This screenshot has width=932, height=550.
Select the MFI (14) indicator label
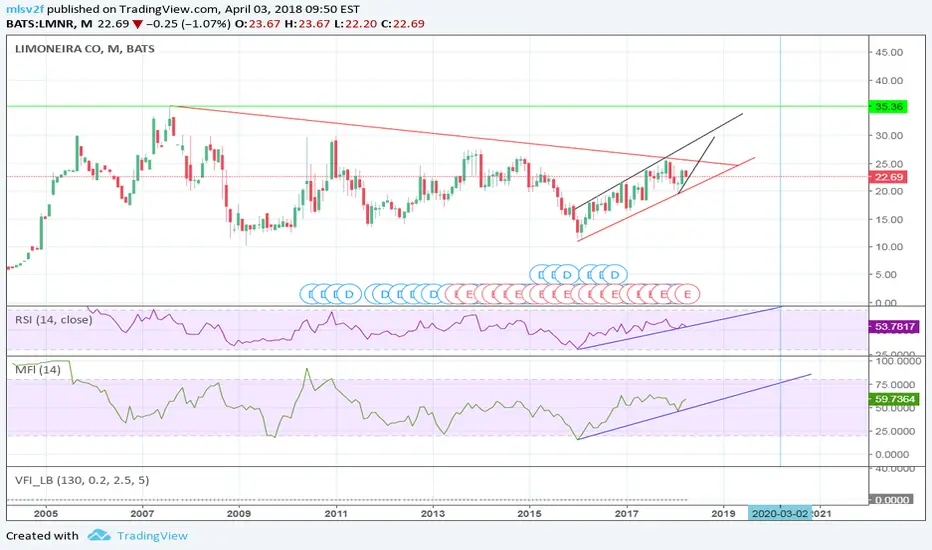click(x=37, y=370)
